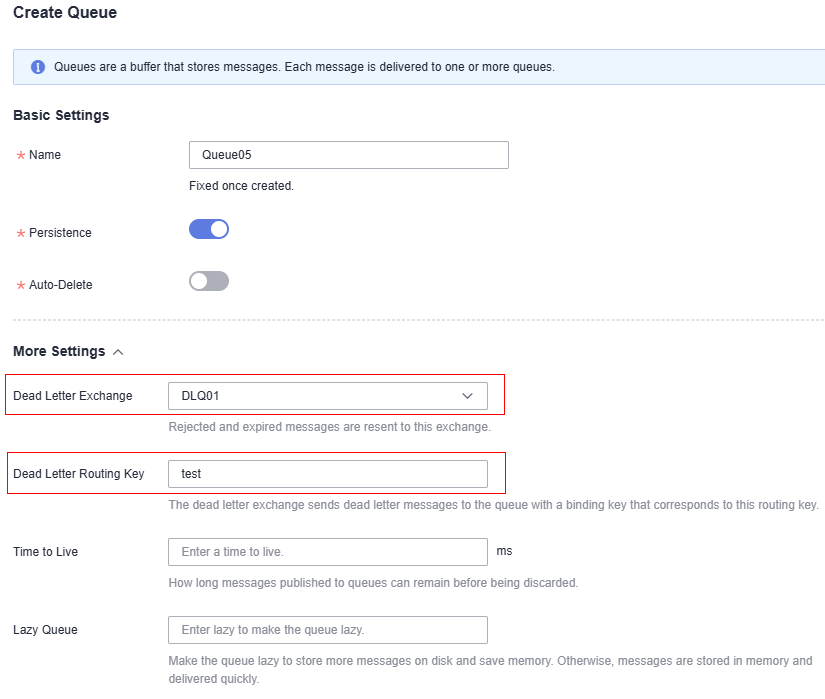This screenshot has height=699, width=825.
Task: Enable the Auto-Delete switch
Action: [209, 281]
